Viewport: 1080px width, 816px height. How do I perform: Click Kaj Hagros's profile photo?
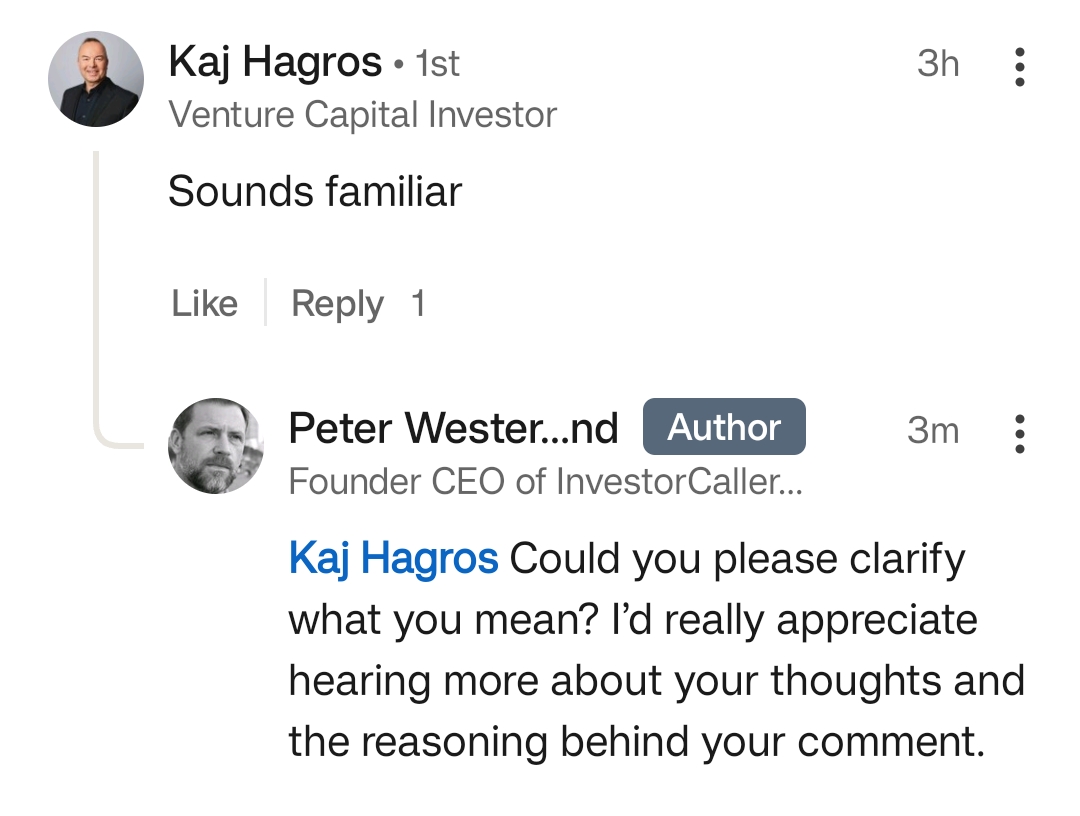click(x=96, y=79)
